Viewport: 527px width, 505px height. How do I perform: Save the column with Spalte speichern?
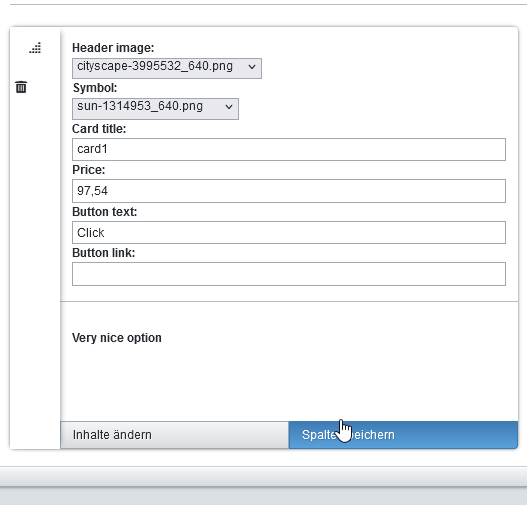(403, 435)
